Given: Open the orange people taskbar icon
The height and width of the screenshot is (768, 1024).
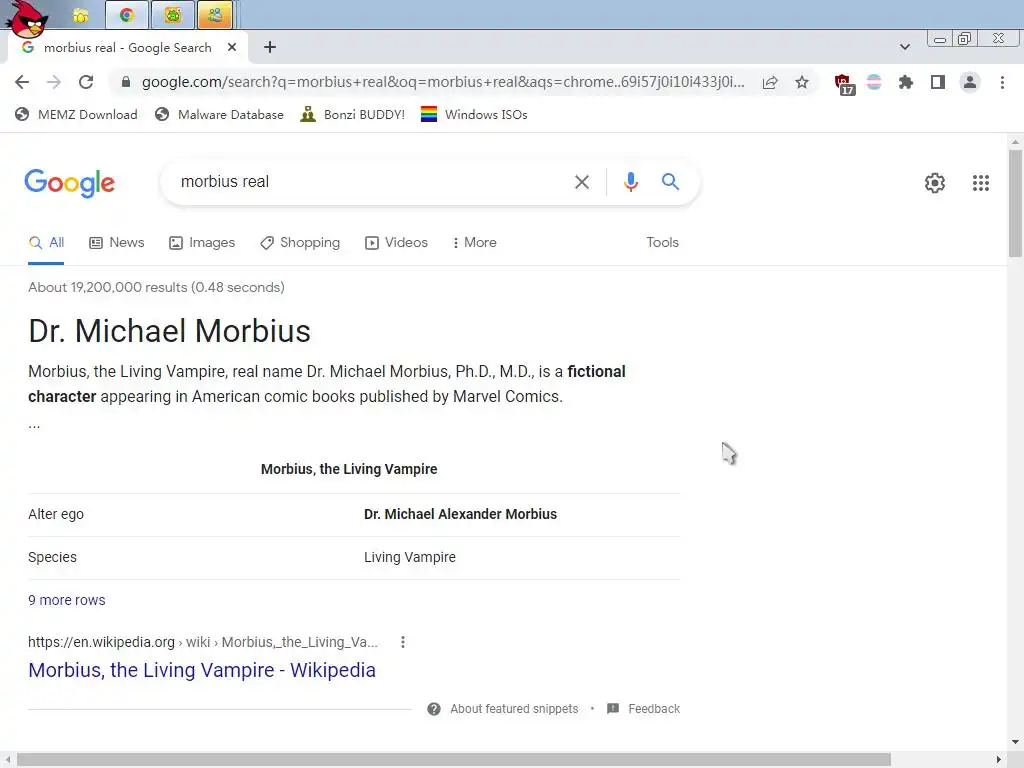Looking at the screenshot, I should pyautogui.click(x=215, y=16).
